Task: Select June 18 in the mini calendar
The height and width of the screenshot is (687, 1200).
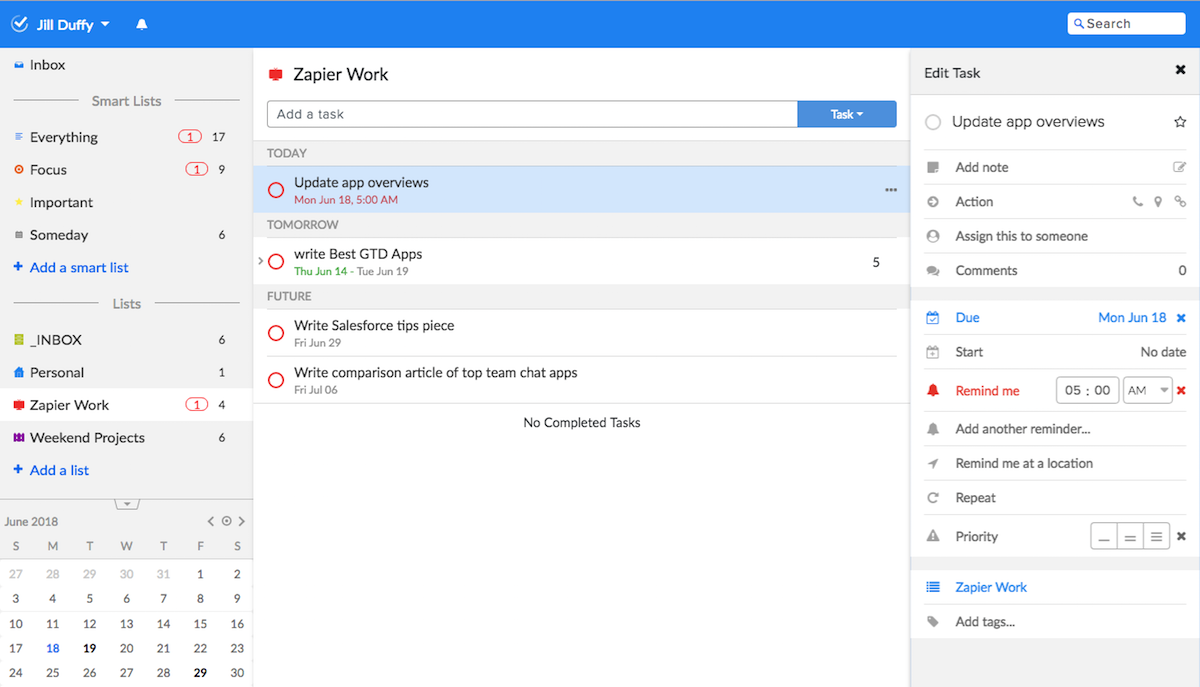Action: click(x=52, y=648)
